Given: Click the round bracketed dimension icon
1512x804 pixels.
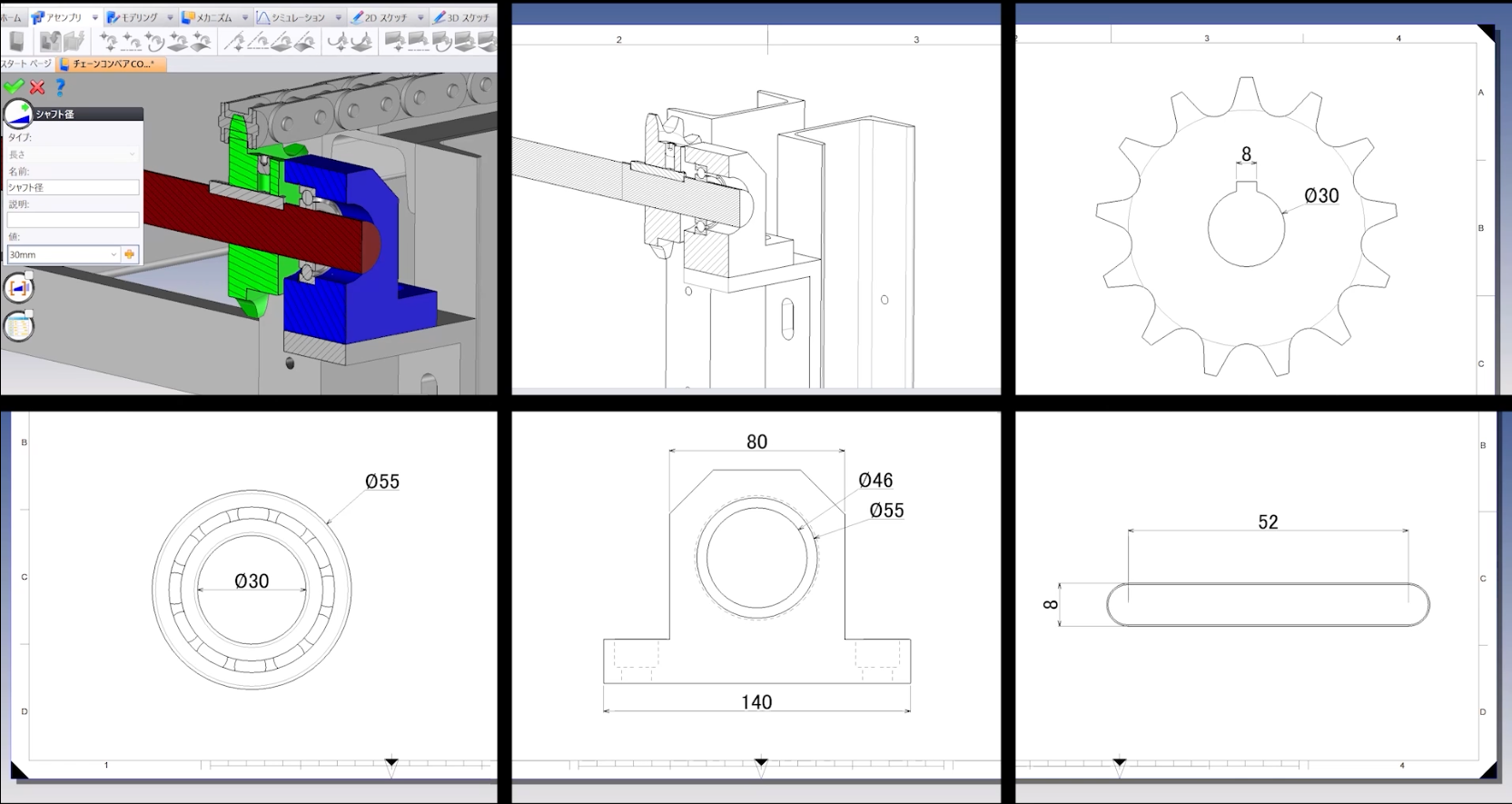Looking at the screenshot, I should click(x=18, y=289).
